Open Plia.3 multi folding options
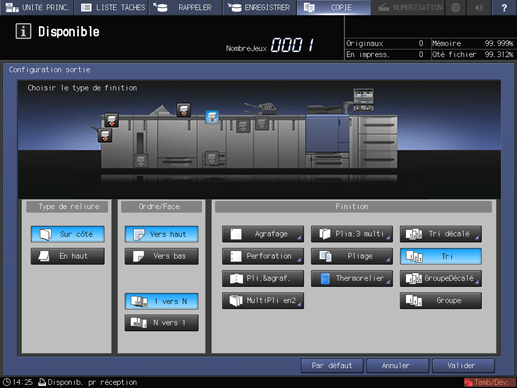 352,234
